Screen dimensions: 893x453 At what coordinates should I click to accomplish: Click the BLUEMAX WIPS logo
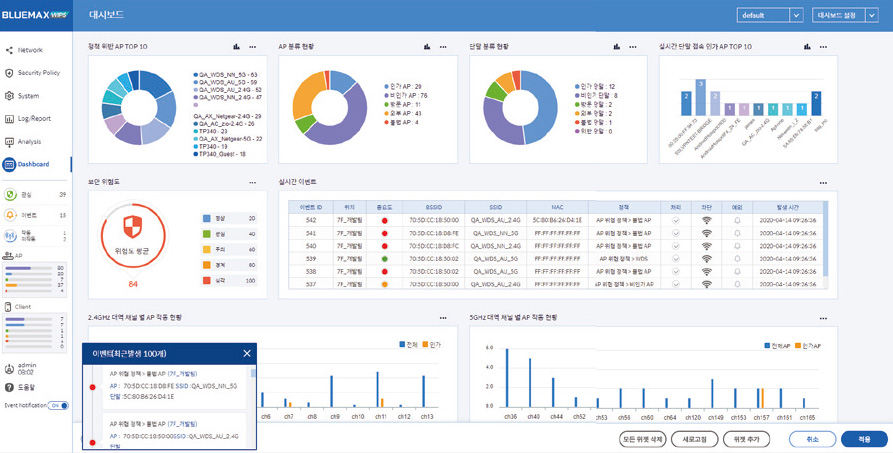pos(35,15)
